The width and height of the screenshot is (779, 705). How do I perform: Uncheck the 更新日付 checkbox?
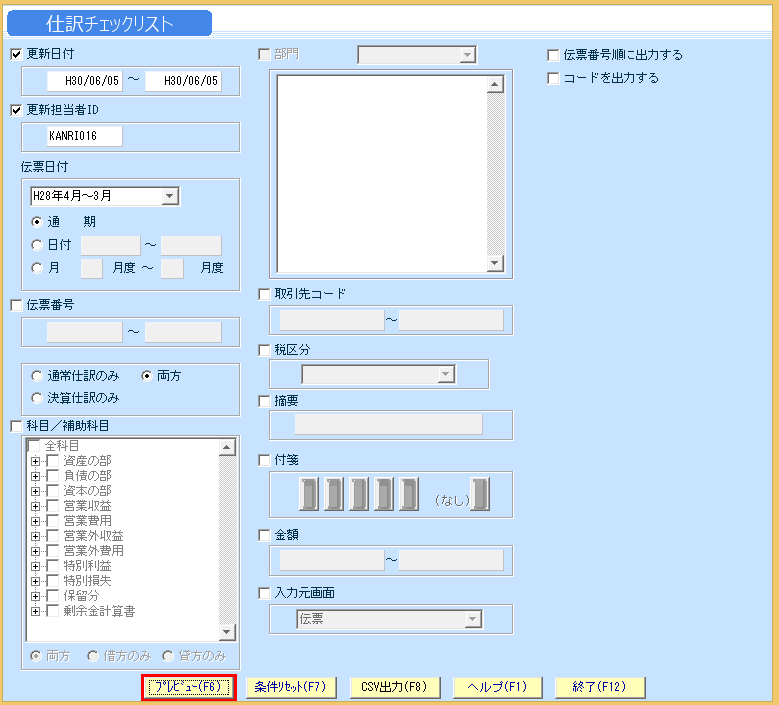pos(16,54)
